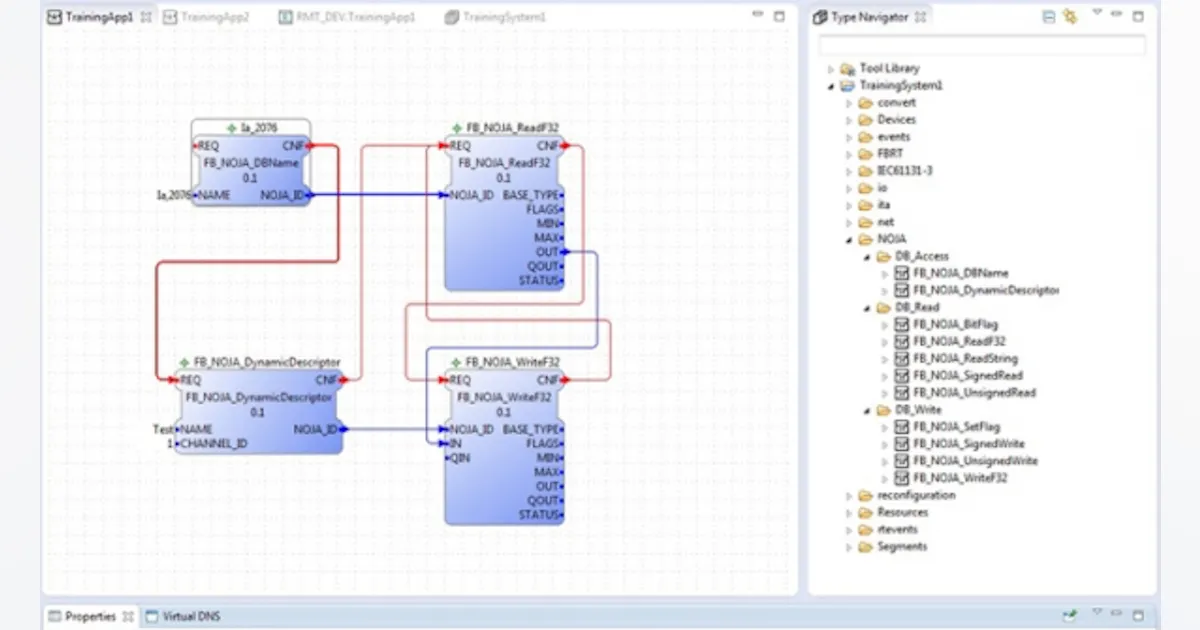1200x630 pixels.
Task: Click the FB_NOJA_SignedWrite function block icon
Action: (x=902, y=444)
